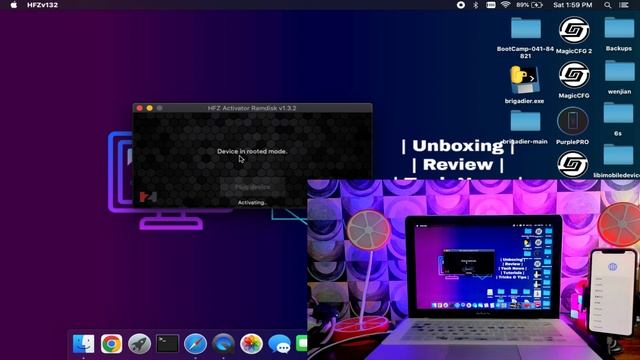Click the 'Activating..' status text
The width and height of the screenshot is (640, 360).
[252, 202]
